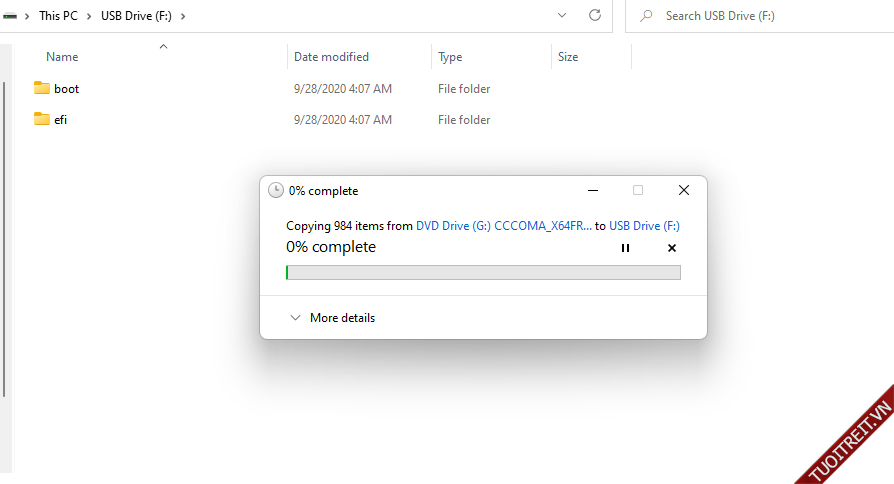This screenshot has width=894, height=484.
Task: Select the efi folder icon
Action: 41,119
